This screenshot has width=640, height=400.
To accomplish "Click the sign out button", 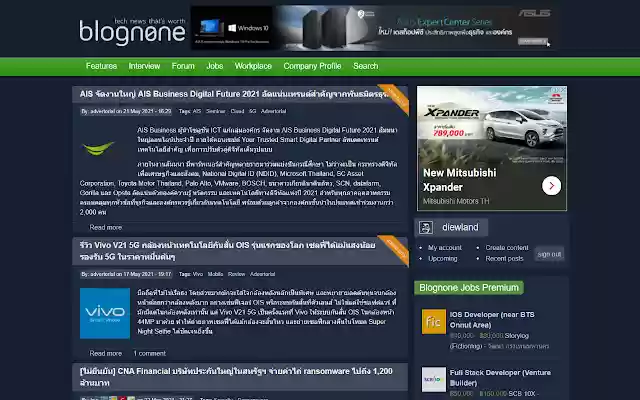I will [x=549, y=254].
